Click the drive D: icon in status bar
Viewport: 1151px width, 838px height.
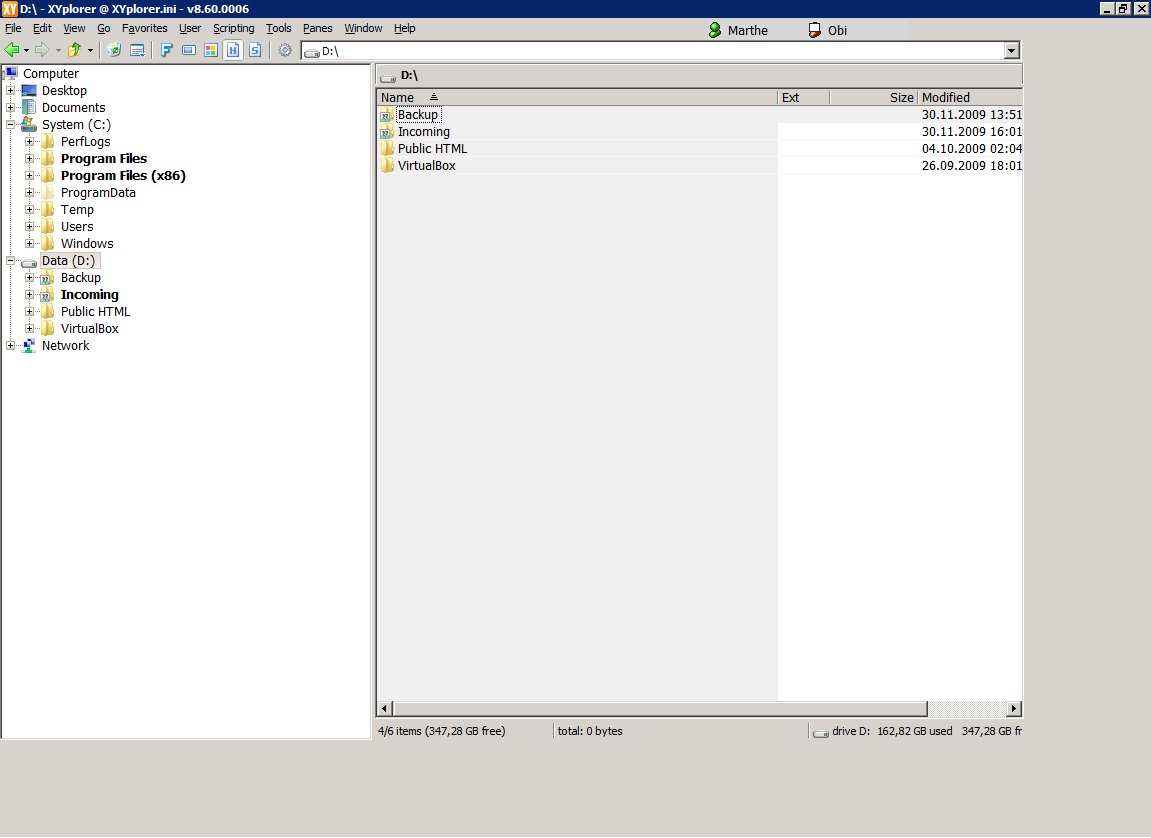[x=821, y=732]
